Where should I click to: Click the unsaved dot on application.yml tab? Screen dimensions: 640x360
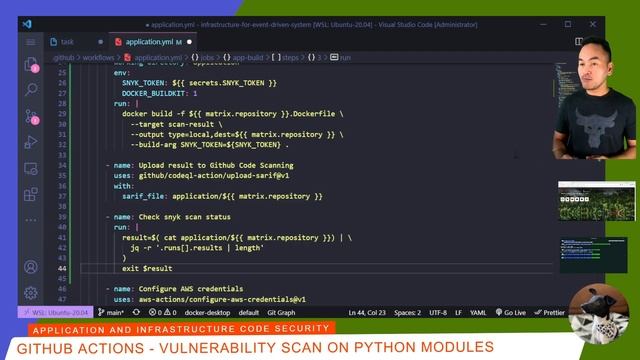click(189, 42)
